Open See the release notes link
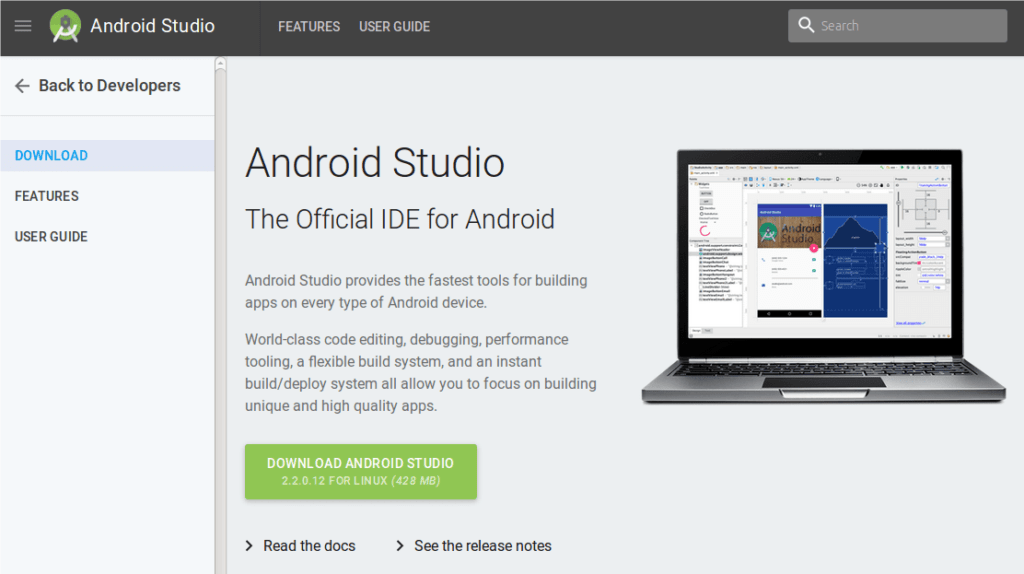The width and height of the screenshot is (1024, 574). click(483, 546)
